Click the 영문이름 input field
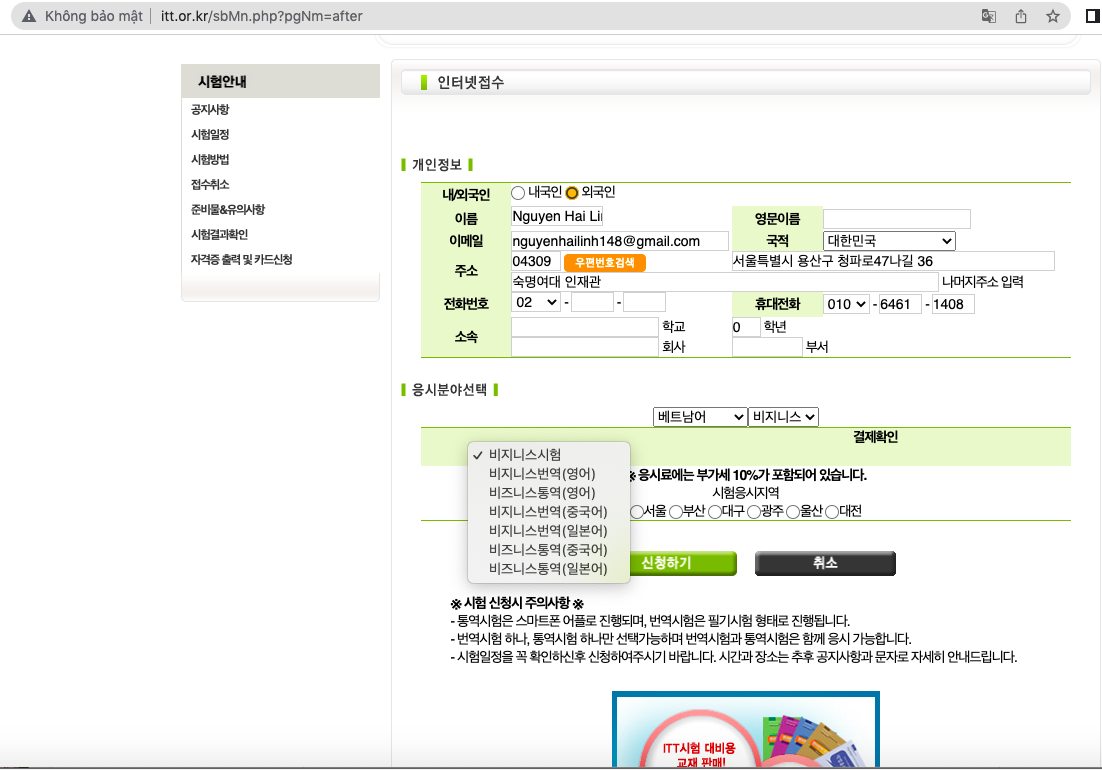 click(x=897, y=219)
